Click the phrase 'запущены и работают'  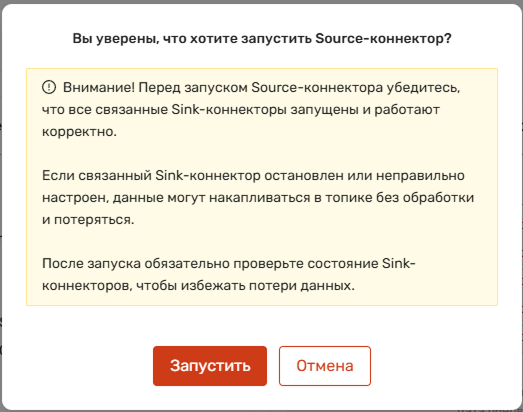click(x=365, y=109)
